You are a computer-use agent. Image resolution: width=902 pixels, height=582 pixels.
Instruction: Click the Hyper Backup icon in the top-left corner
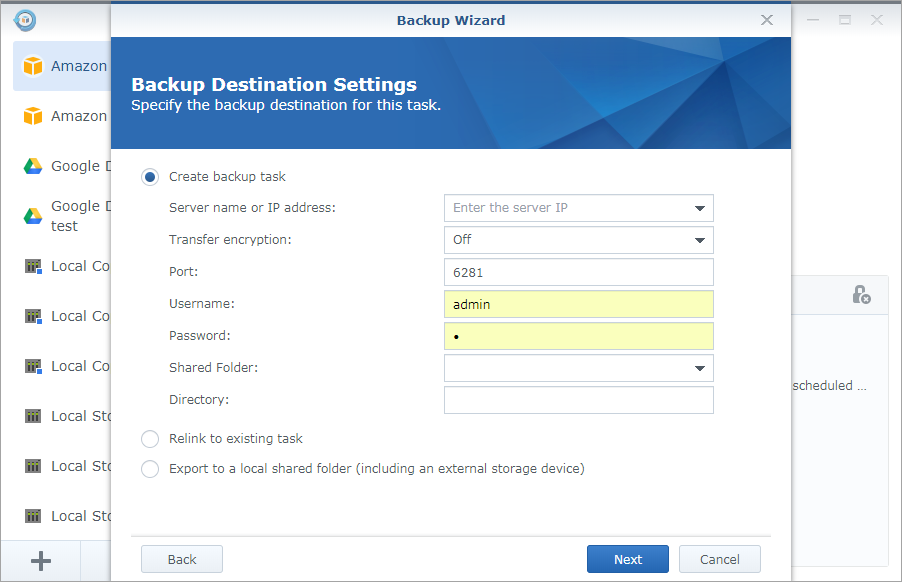[x=24, y=19]
